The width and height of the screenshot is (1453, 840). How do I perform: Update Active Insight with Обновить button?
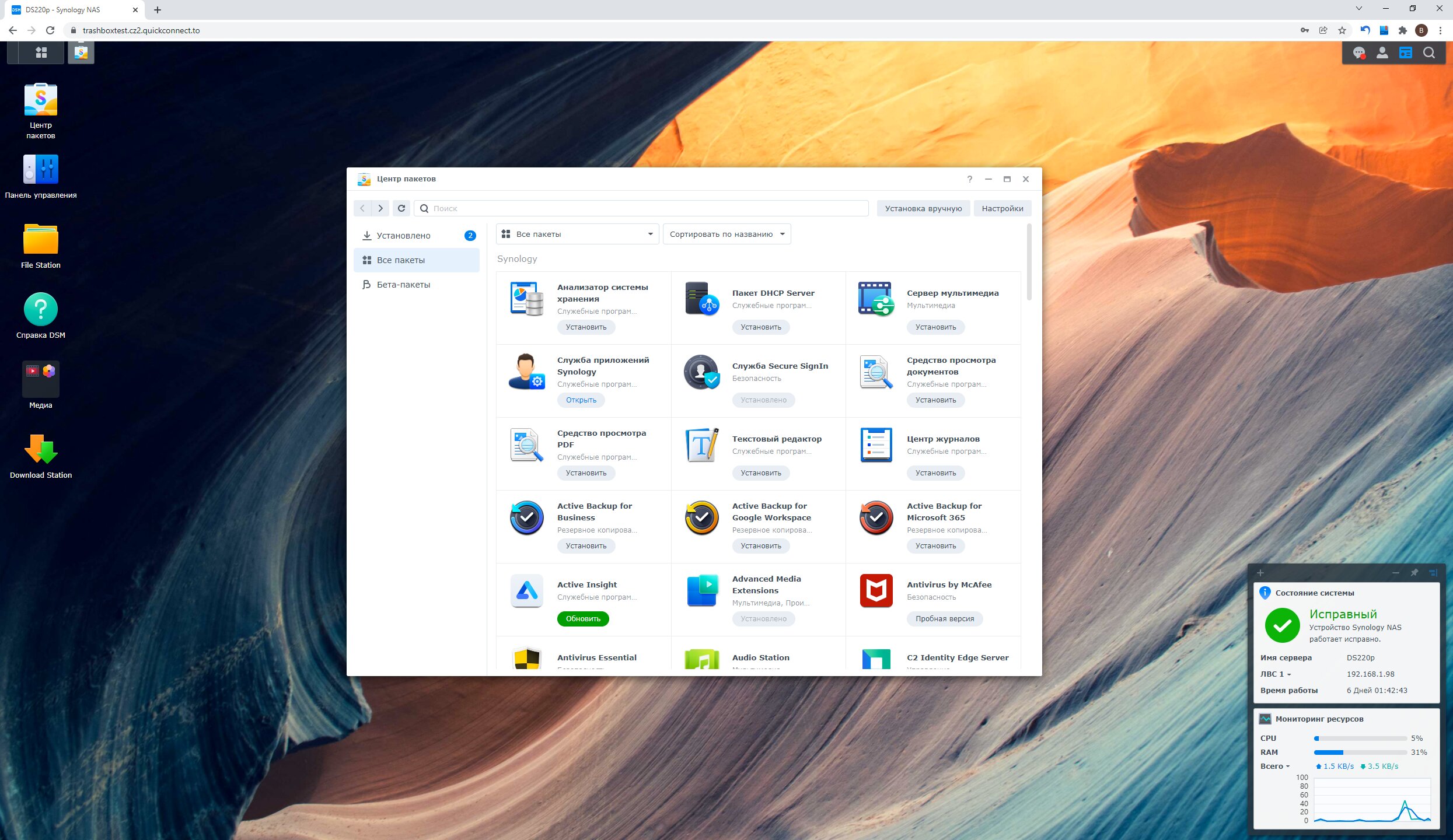[x=583, y=619]
